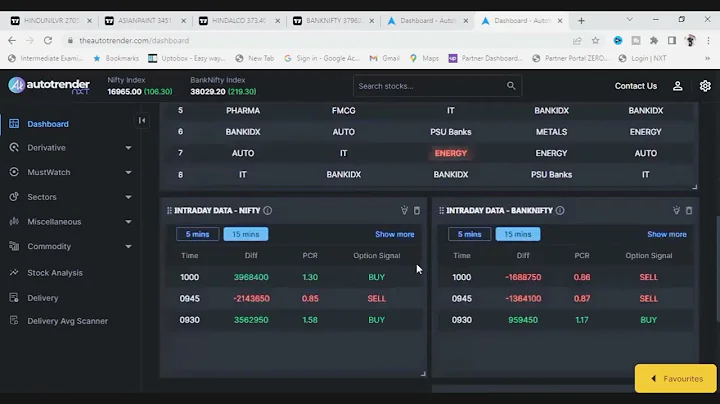
Task: Expand the Sectors menu arrow
Action: [128, 197]
